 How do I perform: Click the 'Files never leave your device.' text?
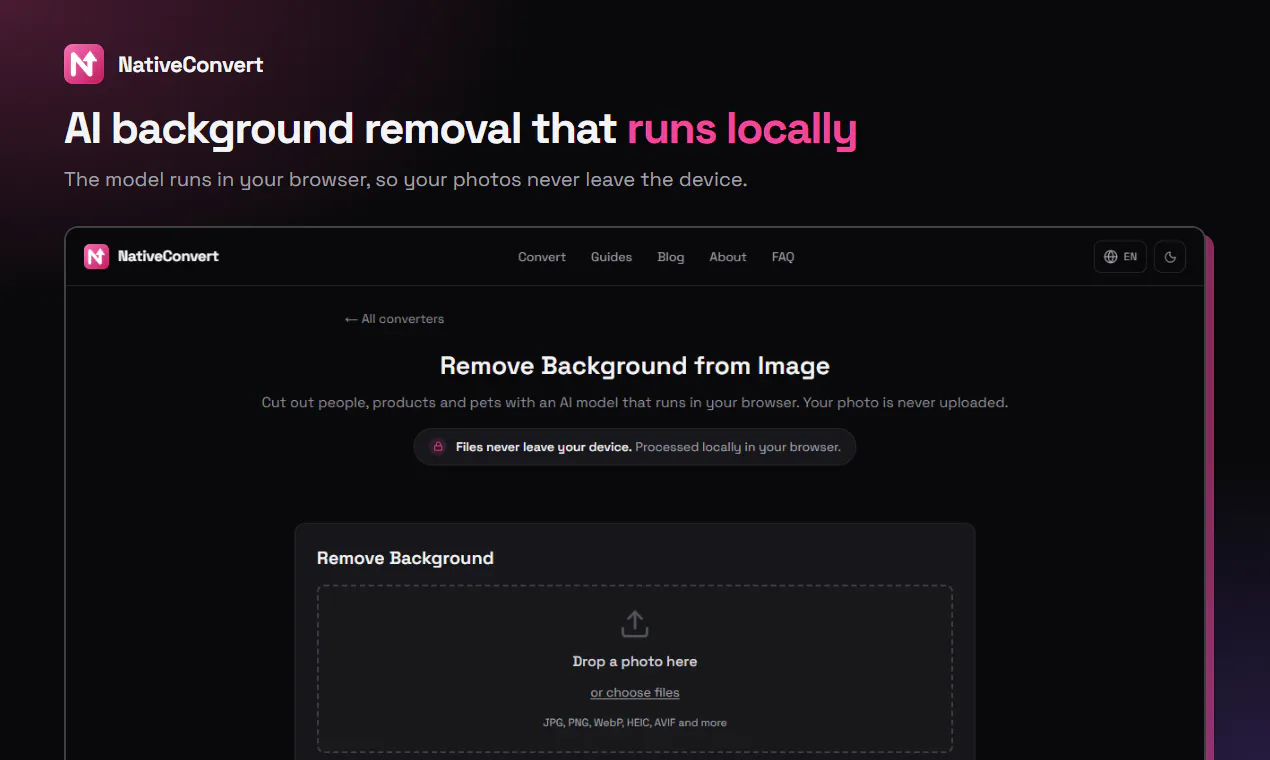click(x=543, y=447)
